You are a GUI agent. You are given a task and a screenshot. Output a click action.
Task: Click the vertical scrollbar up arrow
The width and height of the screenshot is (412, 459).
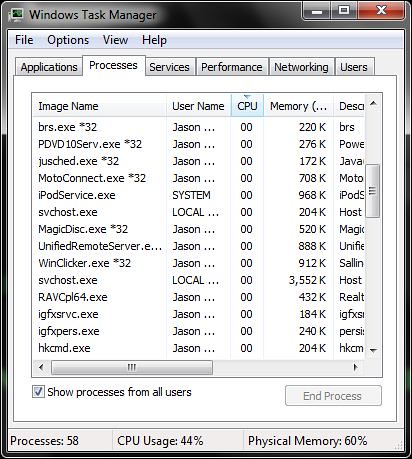373,103
